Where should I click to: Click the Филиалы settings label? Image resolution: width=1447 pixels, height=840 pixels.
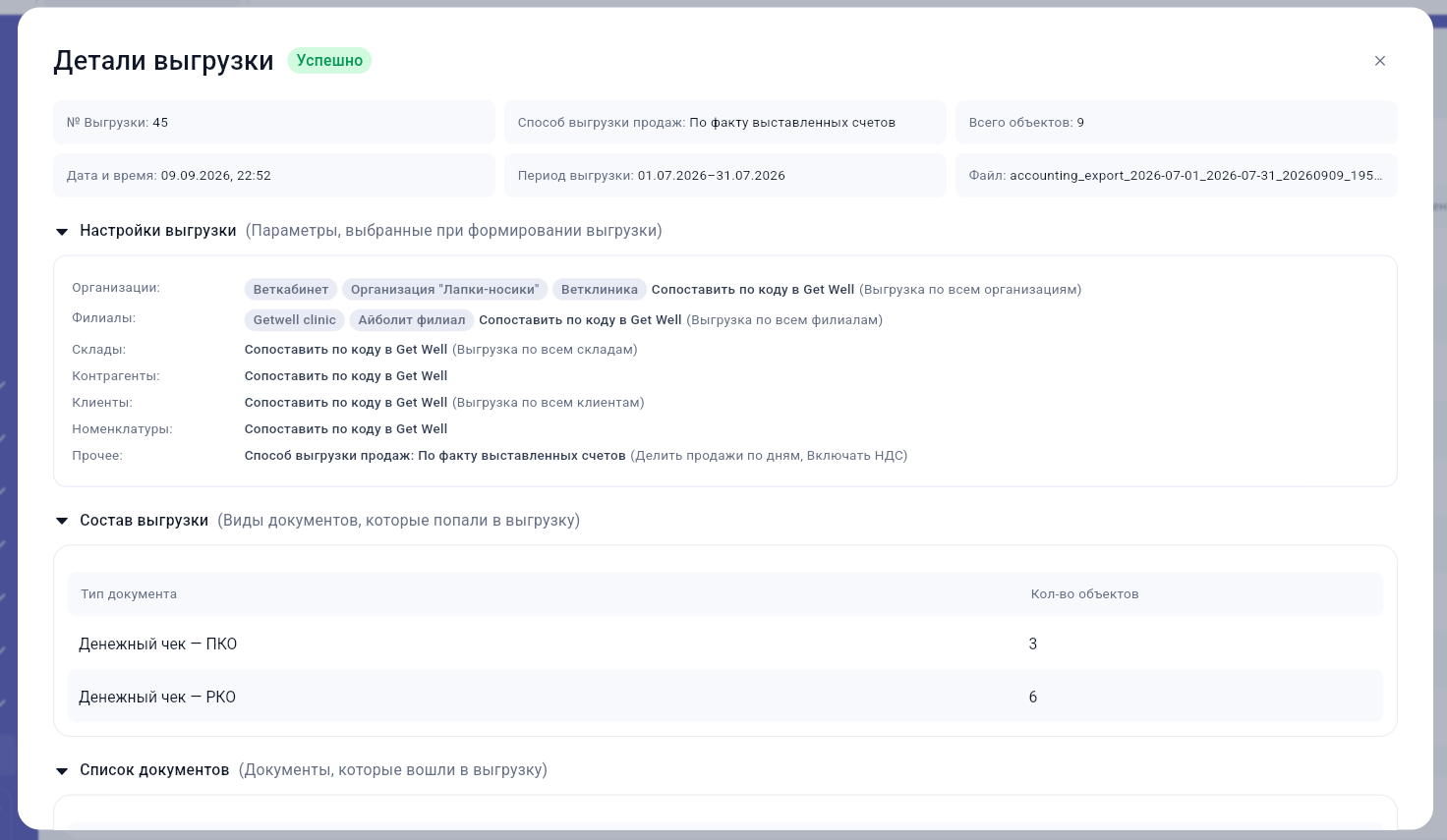click(104, 318)
